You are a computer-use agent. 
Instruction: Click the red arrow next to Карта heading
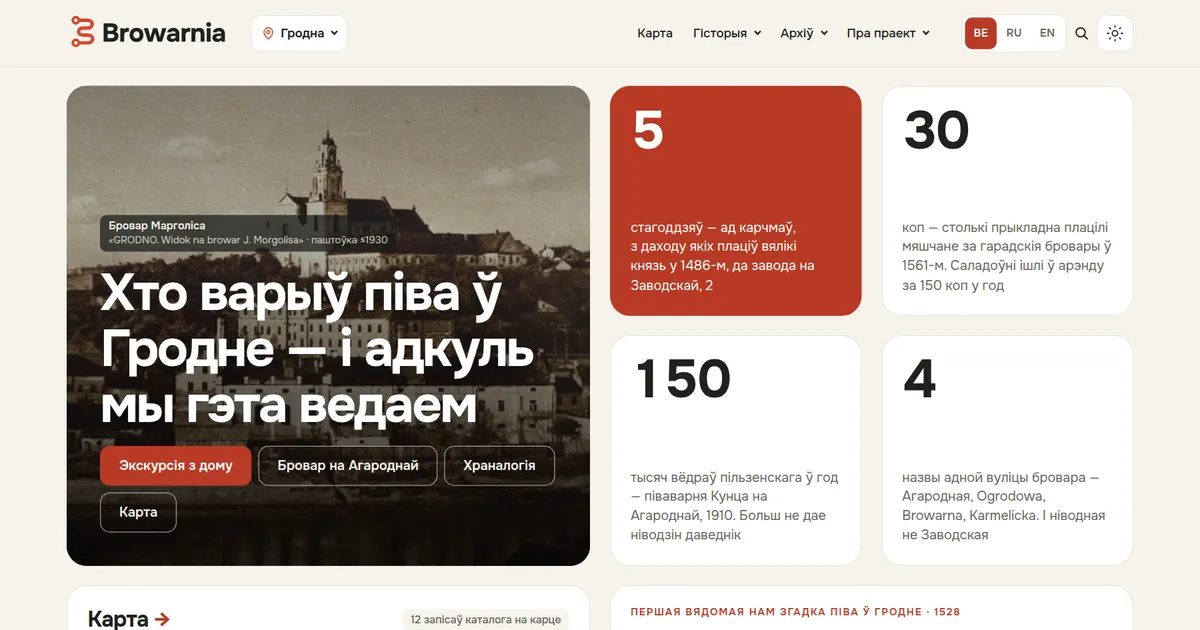163,619
